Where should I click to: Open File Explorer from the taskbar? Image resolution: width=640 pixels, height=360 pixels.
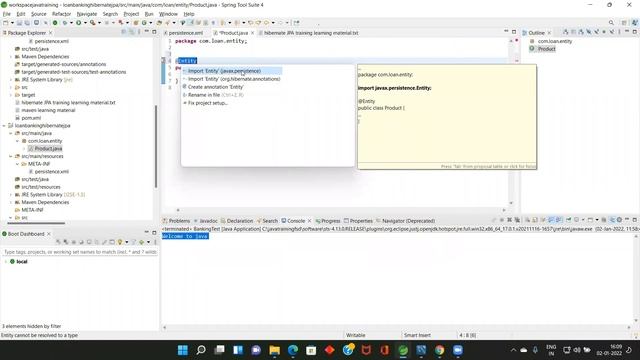click(274, 350)
